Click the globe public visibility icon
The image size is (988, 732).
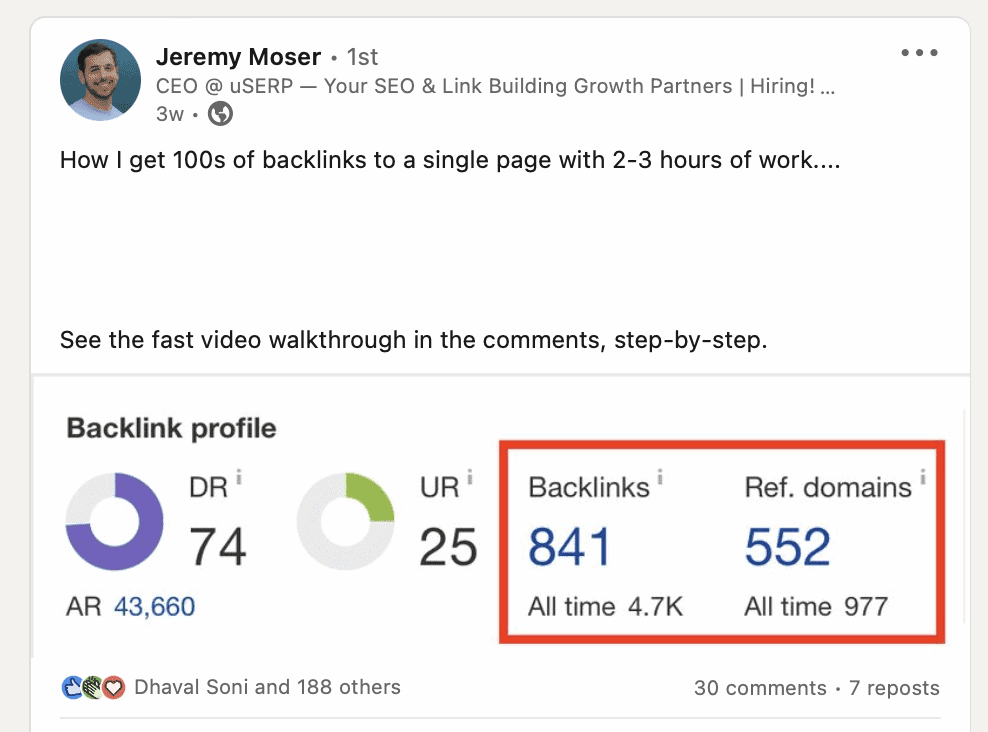coord(221,114)
